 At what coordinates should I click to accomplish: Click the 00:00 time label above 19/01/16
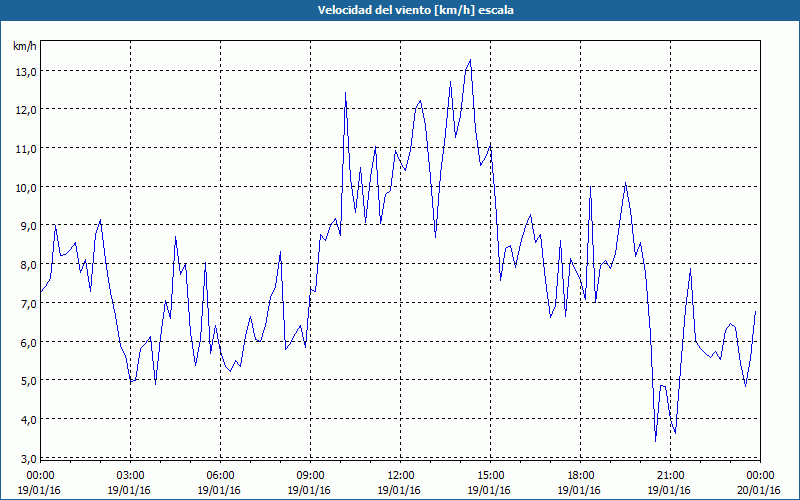click(x=40, y=476)
